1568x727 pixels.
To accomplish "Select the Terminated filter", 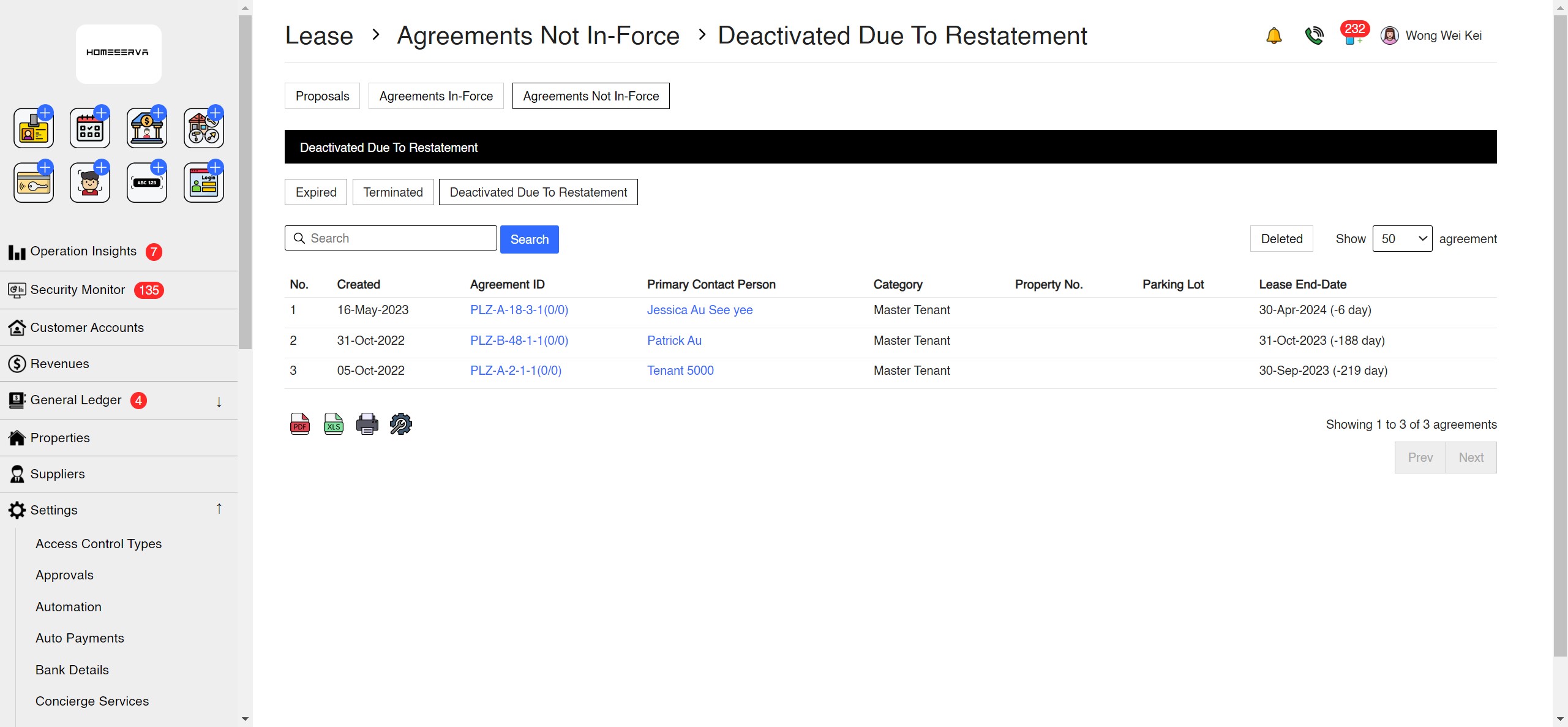I will tap(392, 192).
